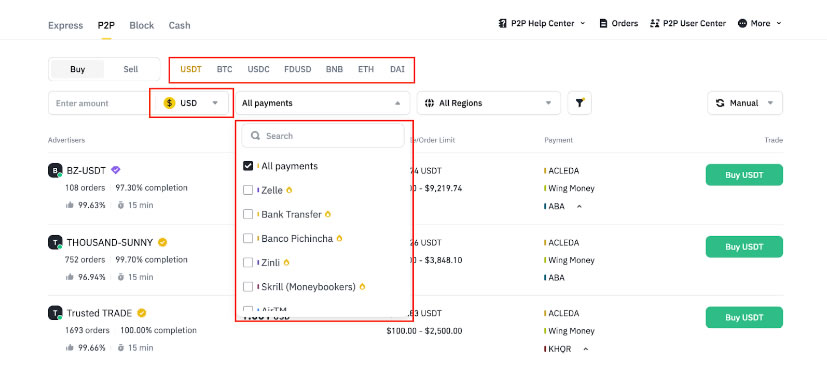The width and height of the screenshot is (827, 376).
Task: Click BZ-USDT purple verified badge
Action: pyautogui.click(x=116, y=170)
